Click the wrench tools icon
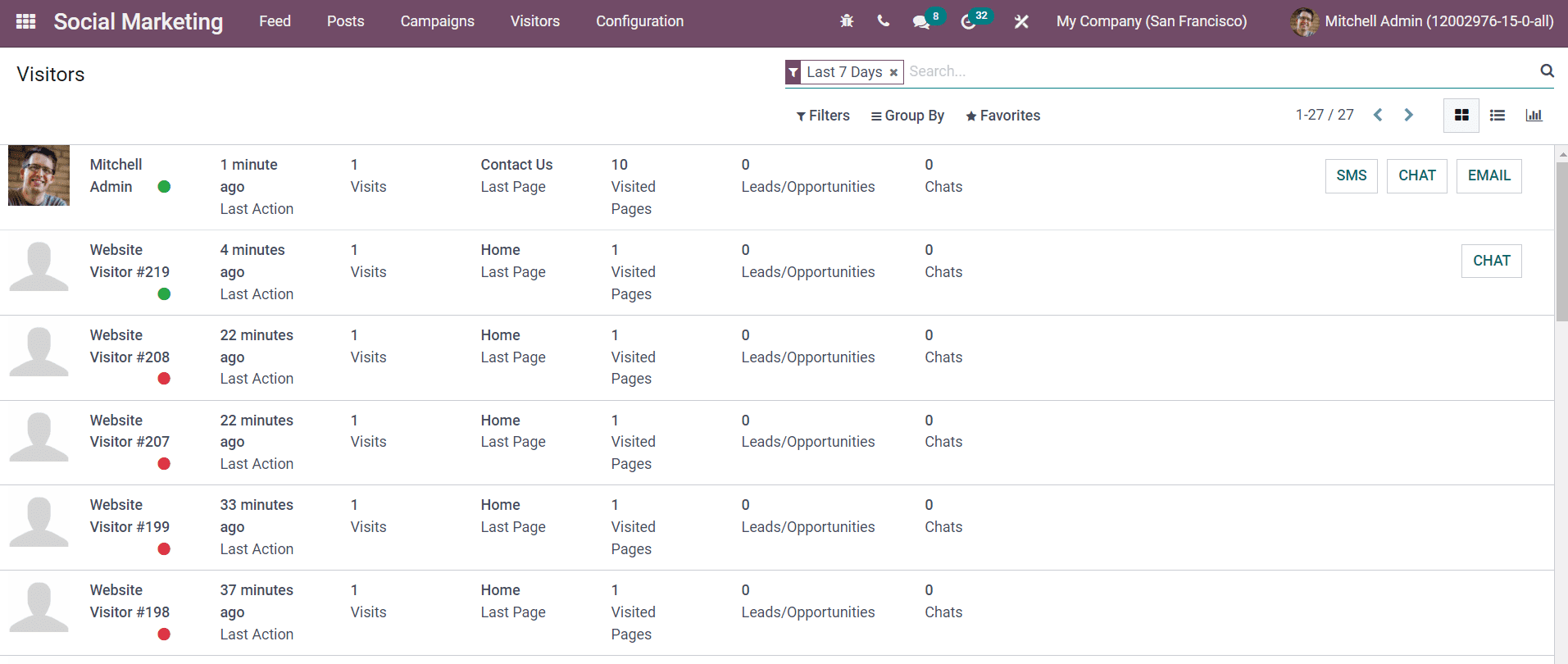This screenshot has height=664, width=1568. [1021, 21]
